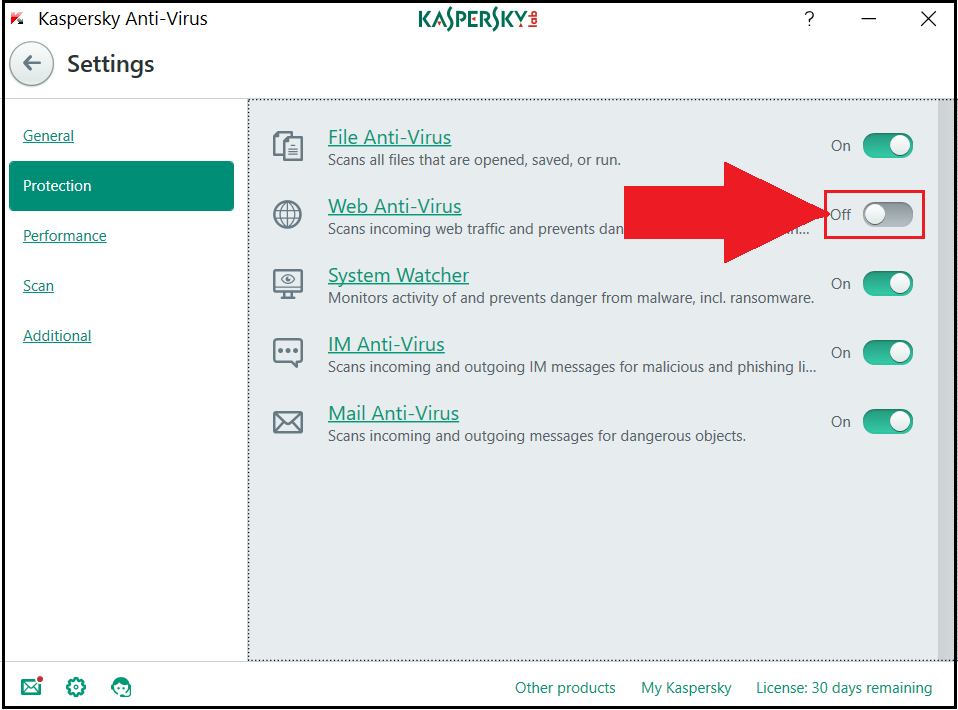Open the Performance settings section
This screenshot has width=958, height=710.
(65, 236)
